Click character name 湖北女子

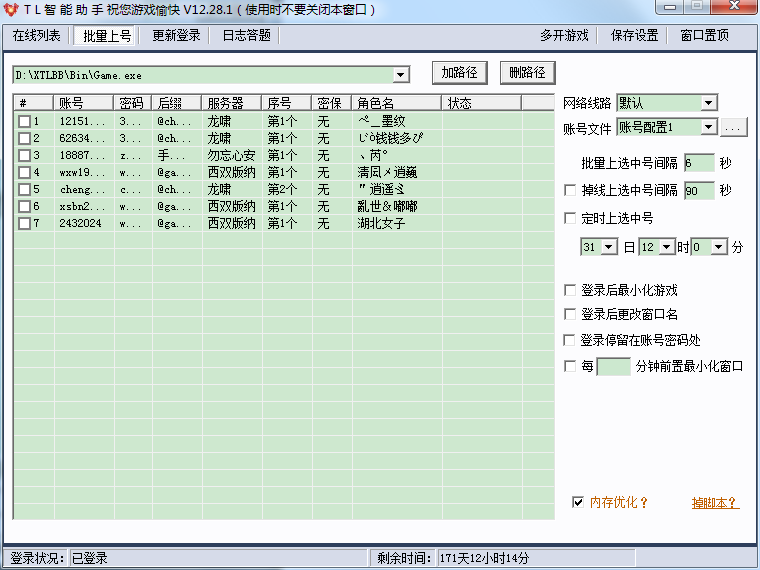click(x=381, y=223)
